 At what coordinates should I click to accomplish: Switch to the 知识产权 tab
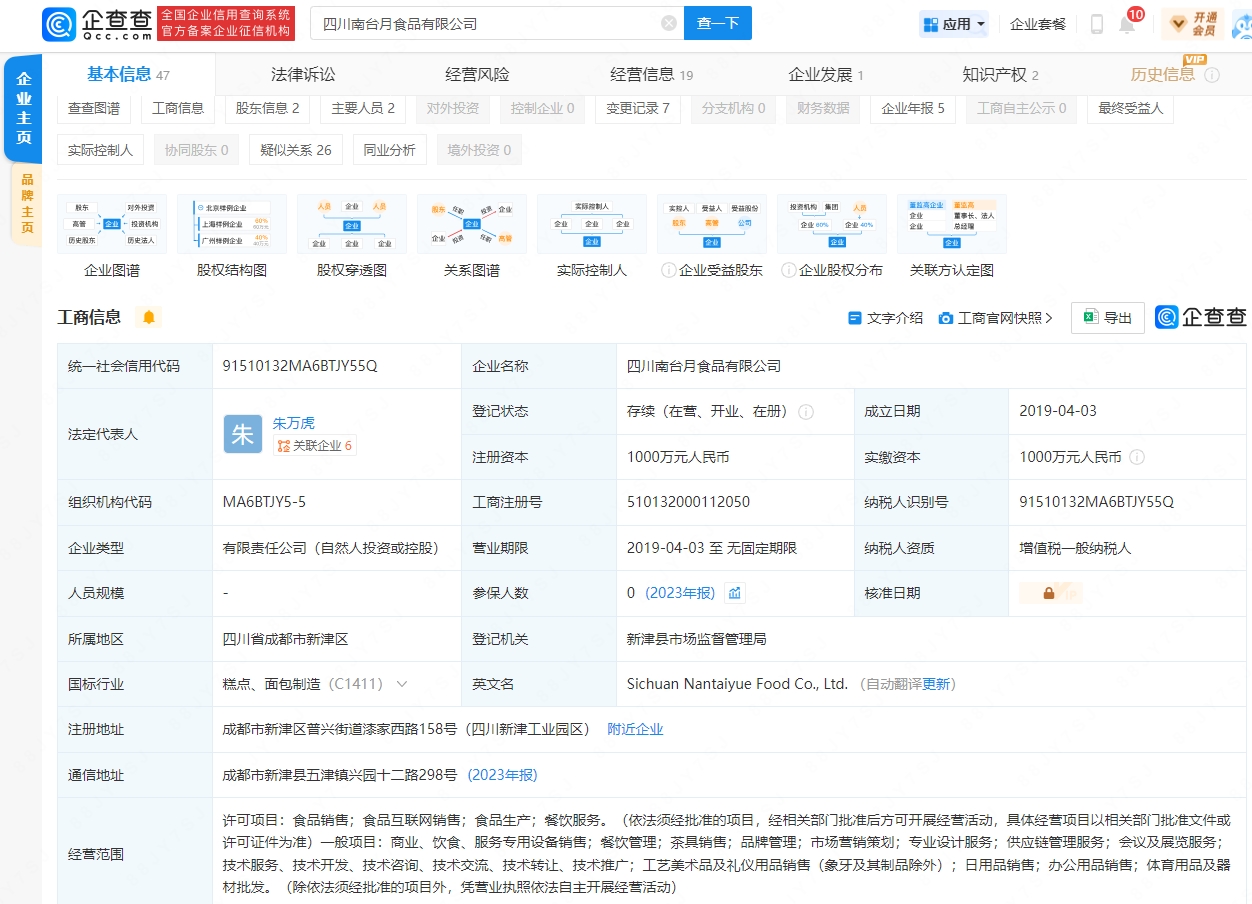click(1000, 74)
